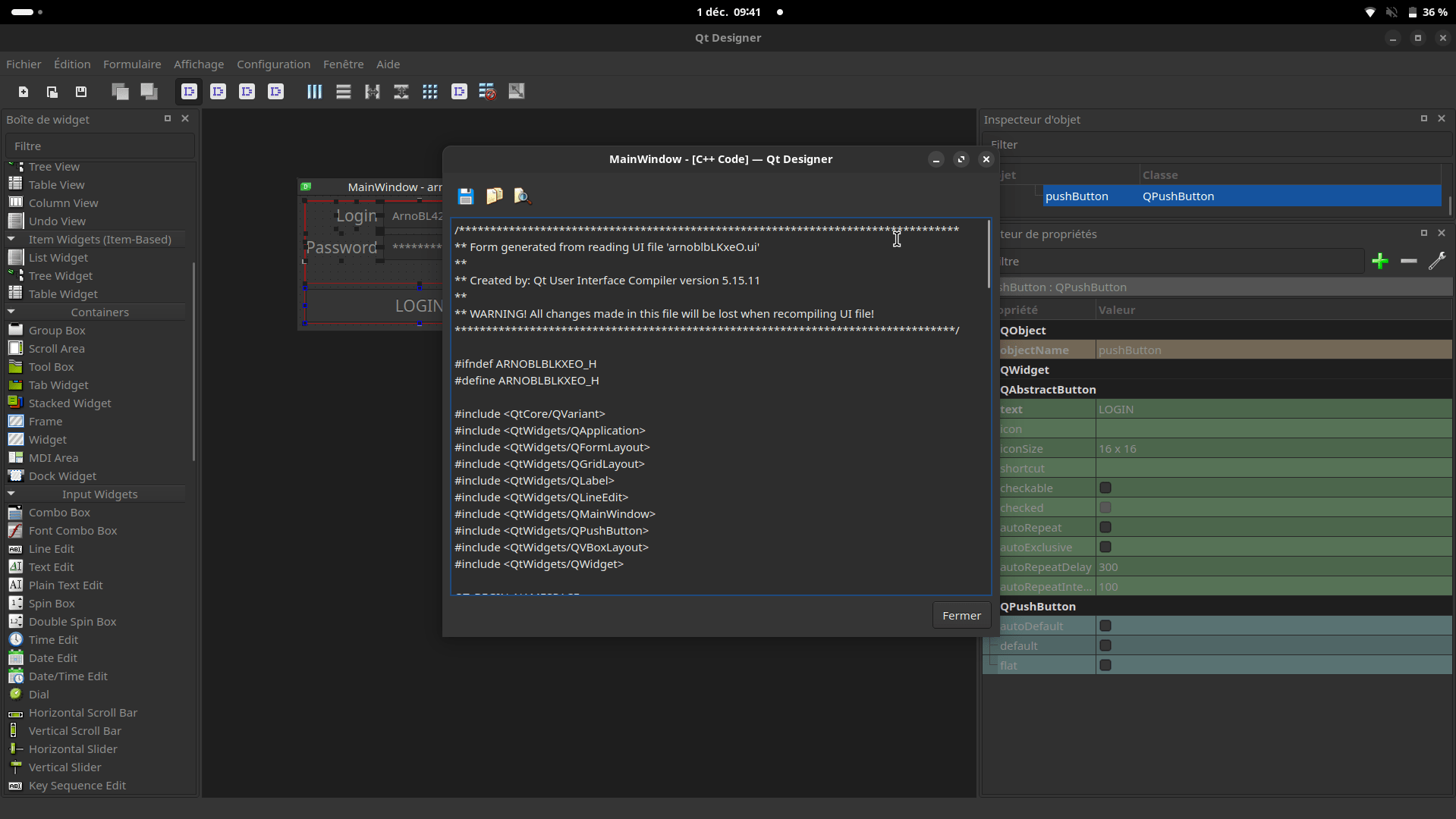Edit the text property value LOGIN
Viewport: 1456px width, 819px height.
pyautogui.click(x=1274, y=409)
